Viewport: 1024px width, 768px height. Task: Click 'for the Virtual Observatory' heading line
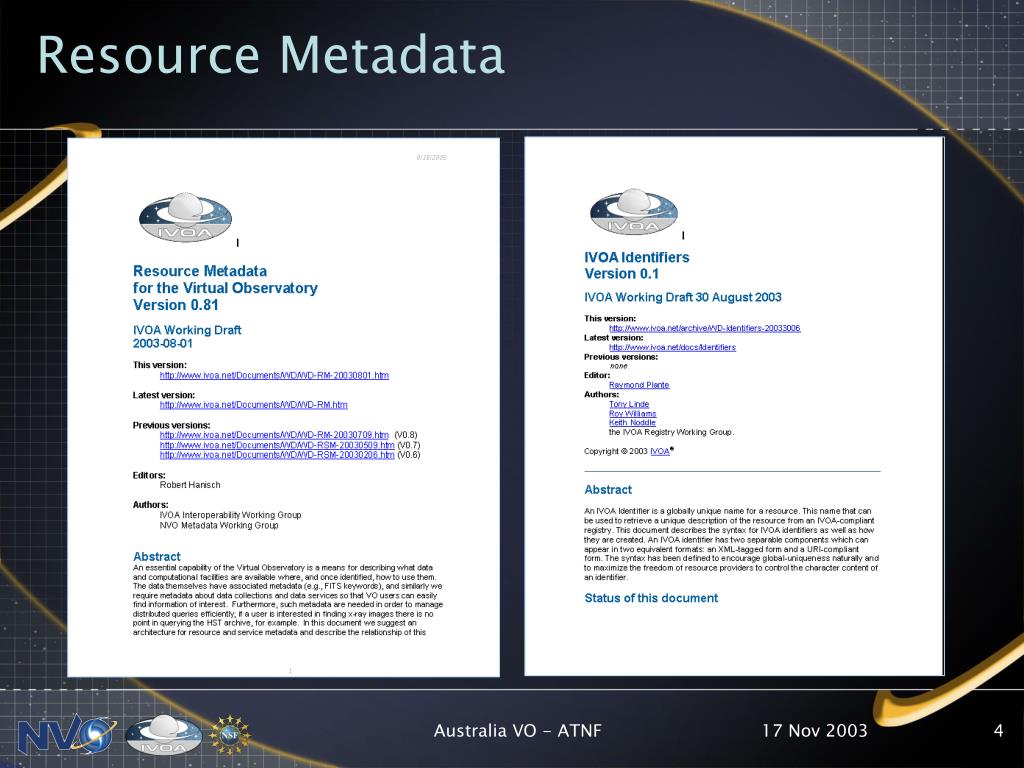[225, 288]
